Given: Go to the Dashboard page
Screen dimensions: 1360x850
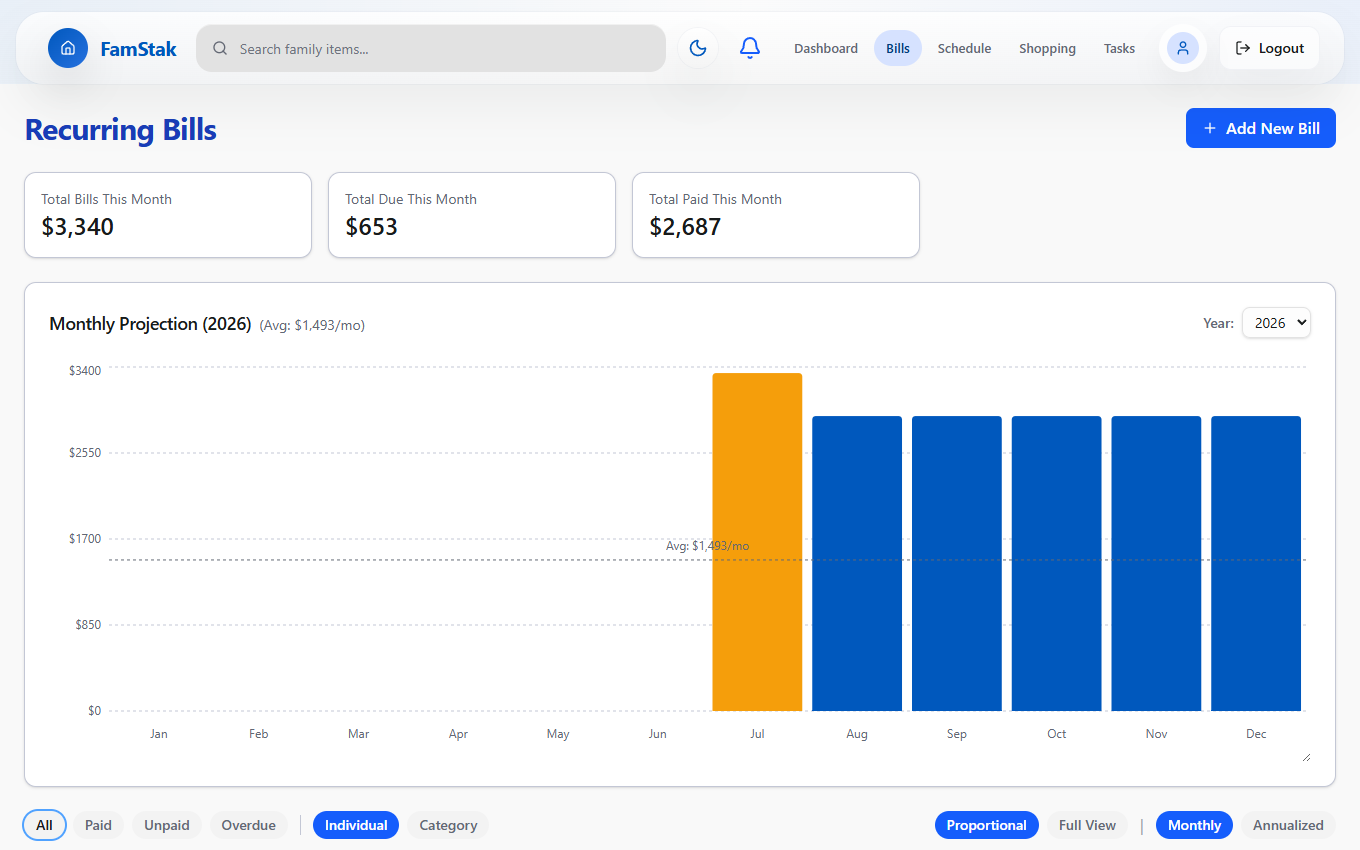Looking at the screenshot, I should tap(826, 48).
